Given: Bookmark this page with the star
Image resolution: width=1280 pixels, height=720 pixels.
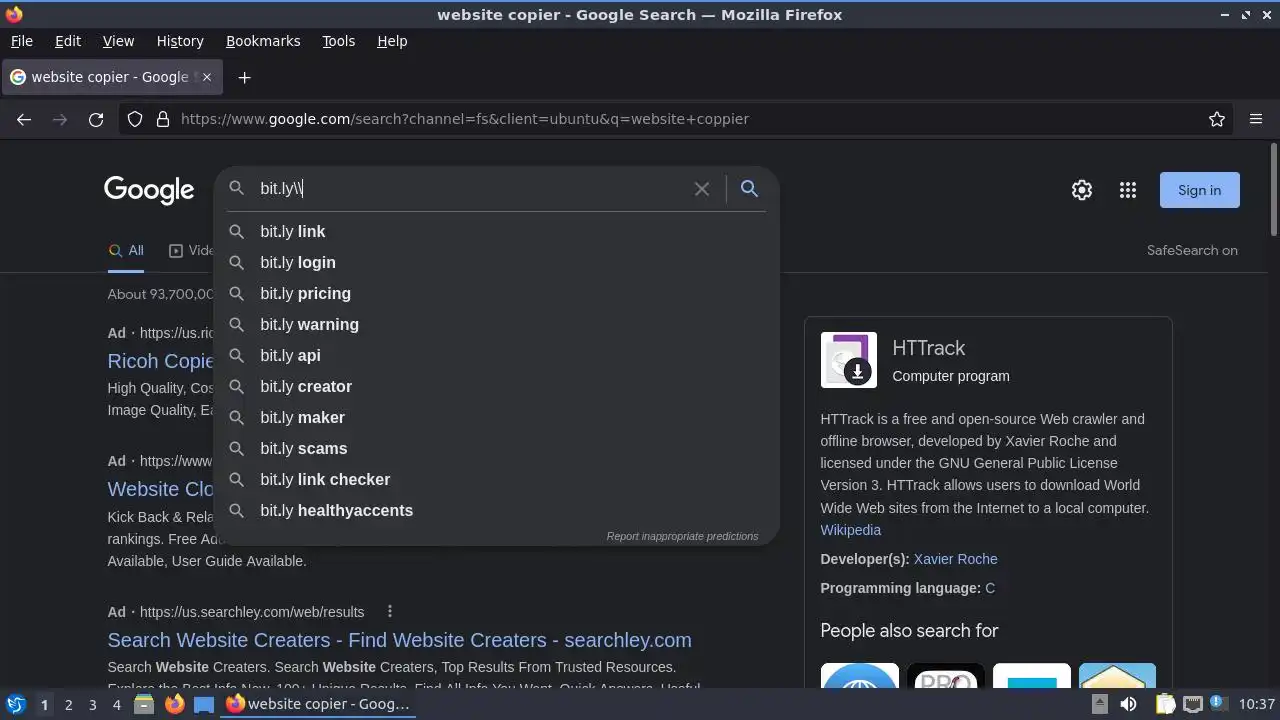Looking at the screenshot, I should 1217,119.
